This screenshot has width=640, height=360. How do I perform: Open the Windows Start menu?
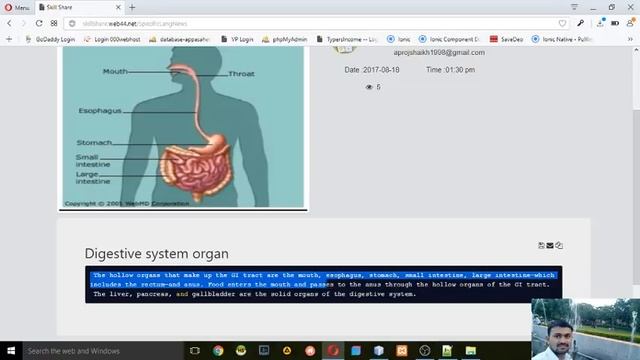tap(11, 351)
